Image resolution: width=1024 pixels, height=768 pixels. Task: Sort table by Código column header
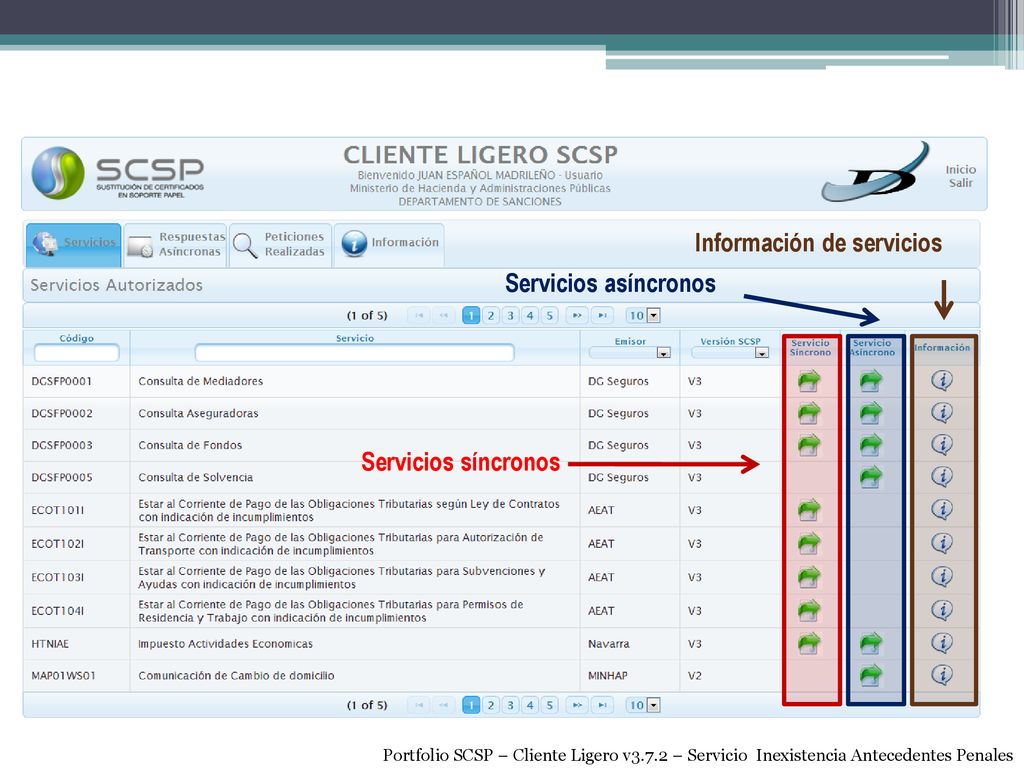[76, 338]
